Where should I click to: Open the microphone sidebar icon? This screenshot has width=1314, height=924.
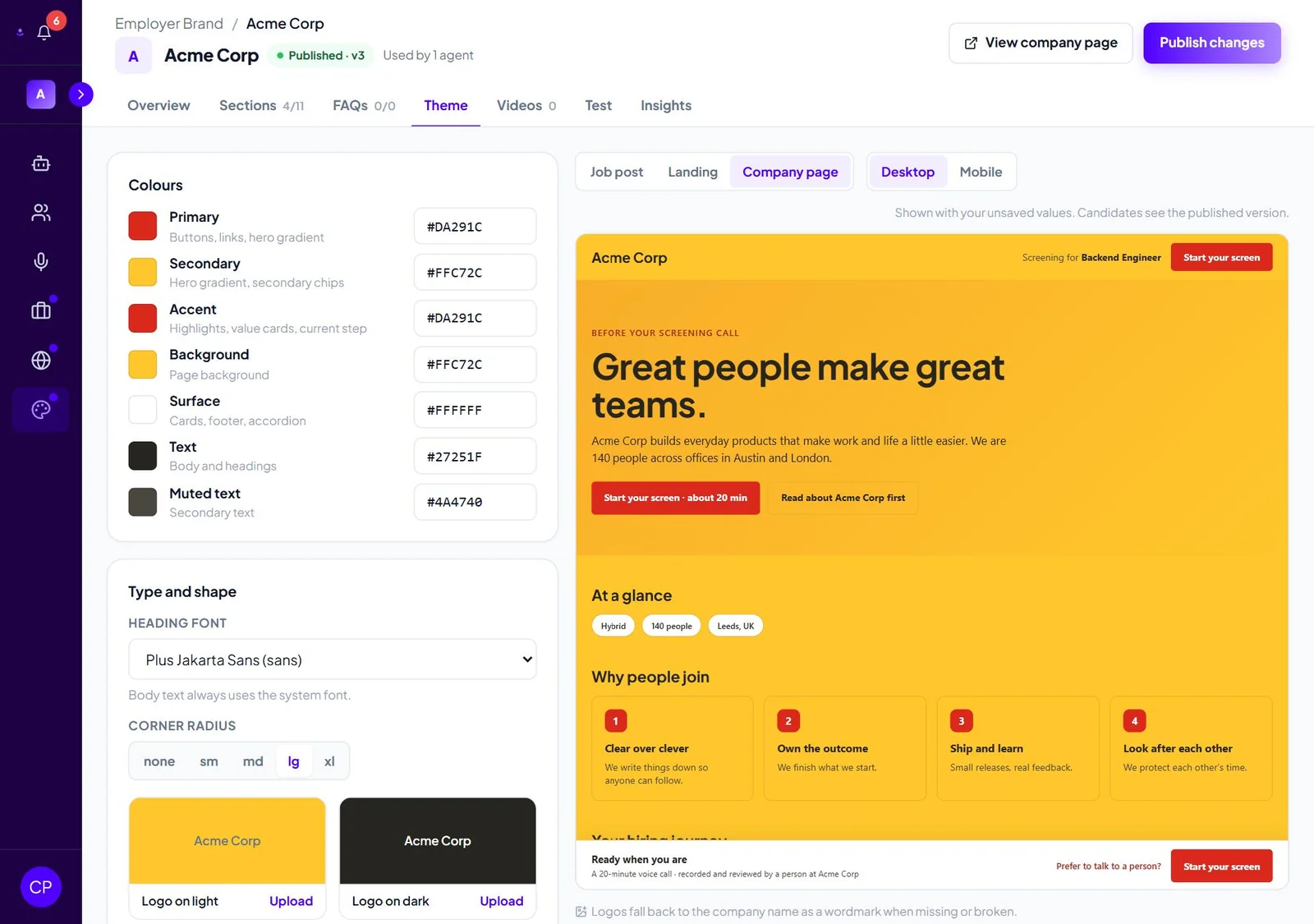[x=41, y=261]
